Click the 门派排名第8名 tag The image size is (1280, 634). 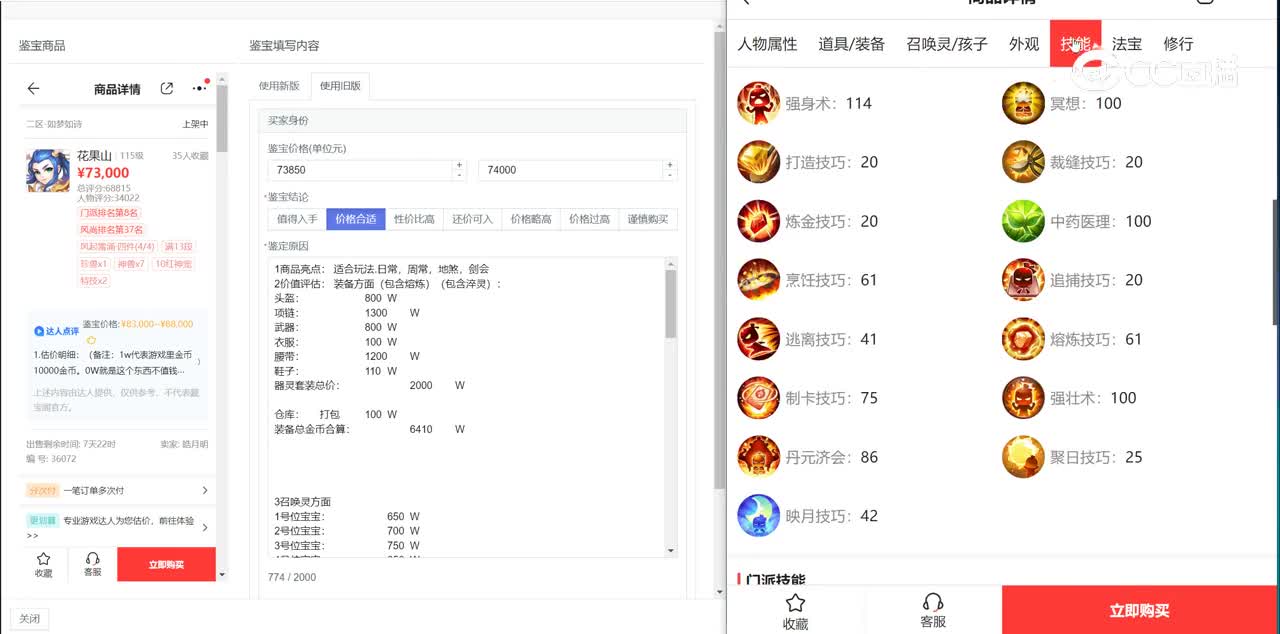[x=110, y=213]
